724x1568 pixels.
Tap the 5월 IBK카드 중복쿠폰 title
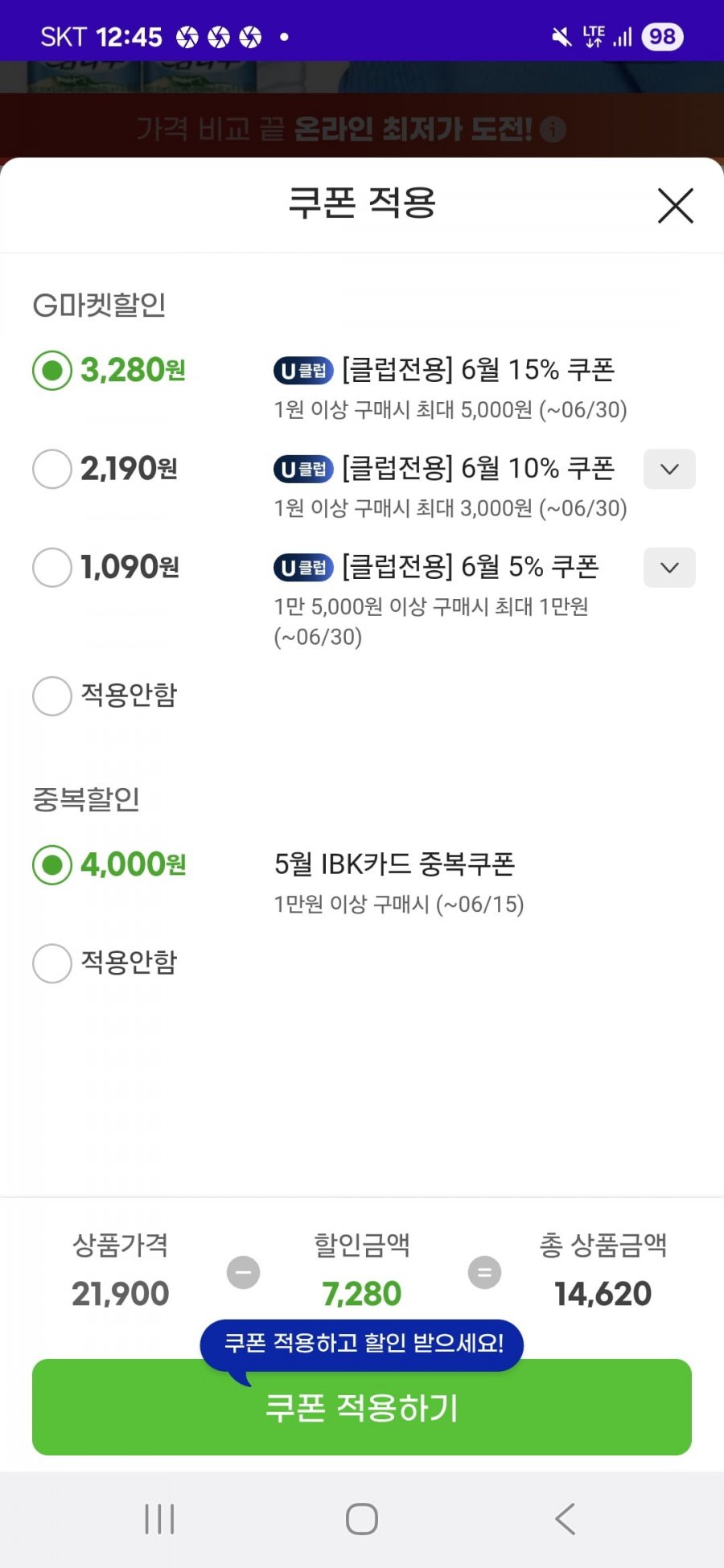[394, 864]
